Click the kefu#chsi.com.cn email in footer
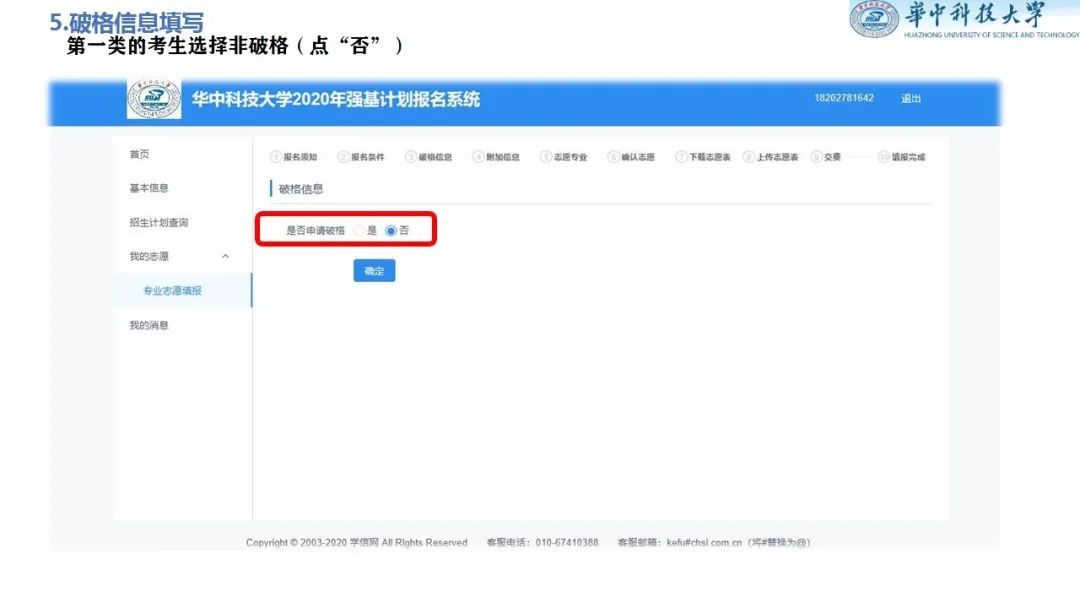 tap(704, 543)
